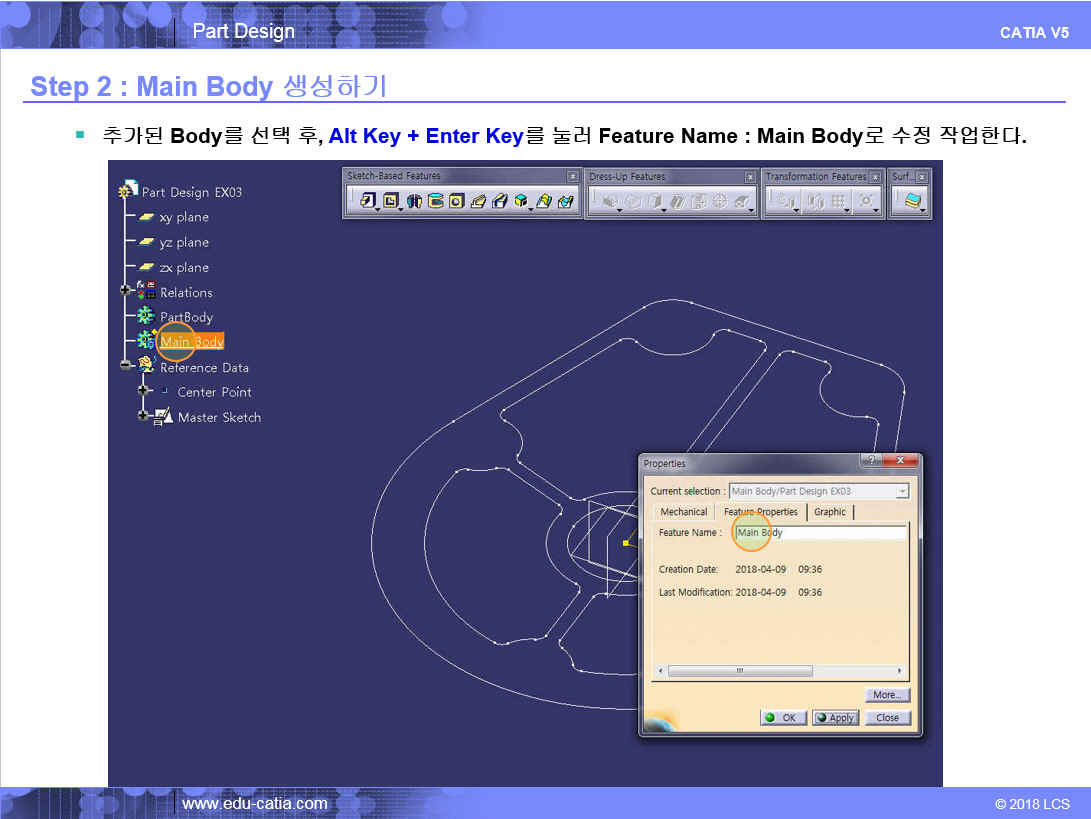The image size is (1091, 819).
Task: Click Close in Properties dialog
Action: click(887, 717)
